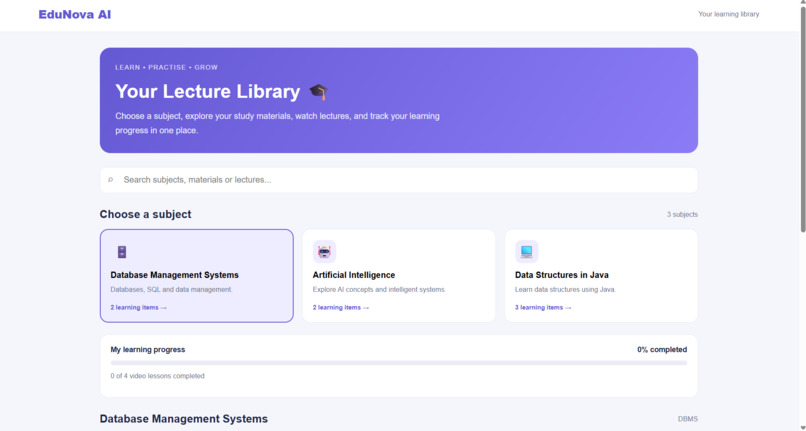Screen dimensions: 806x431
Task: Click the '3 subjects' count text
Action: coord(682,214)
